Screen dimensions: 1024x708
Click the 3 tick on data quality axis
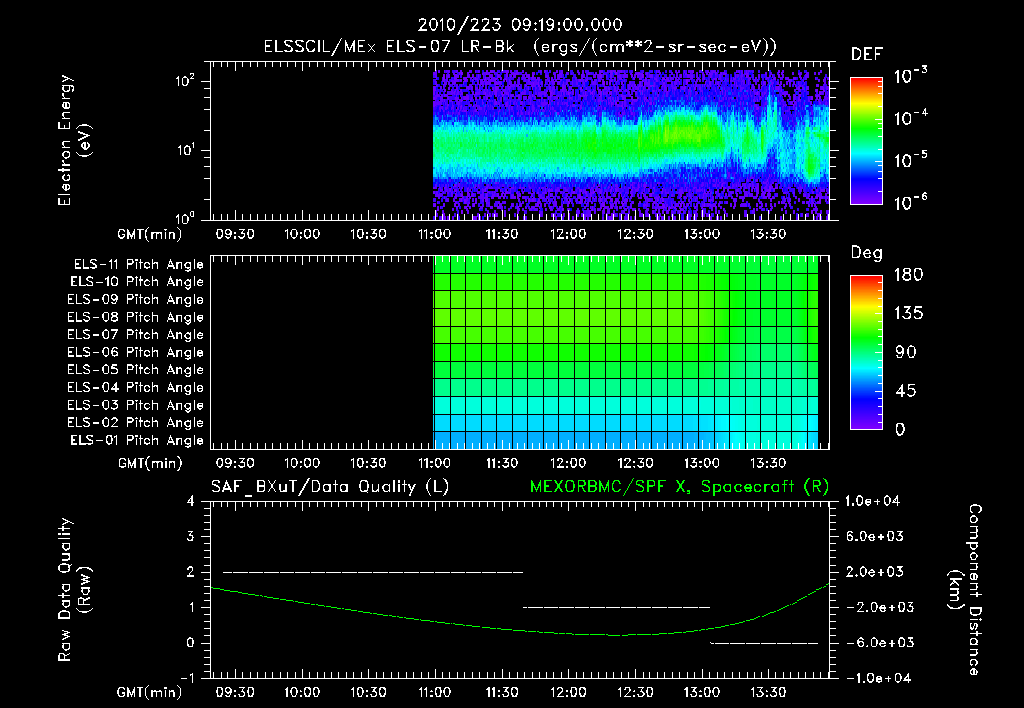point(191,536)
